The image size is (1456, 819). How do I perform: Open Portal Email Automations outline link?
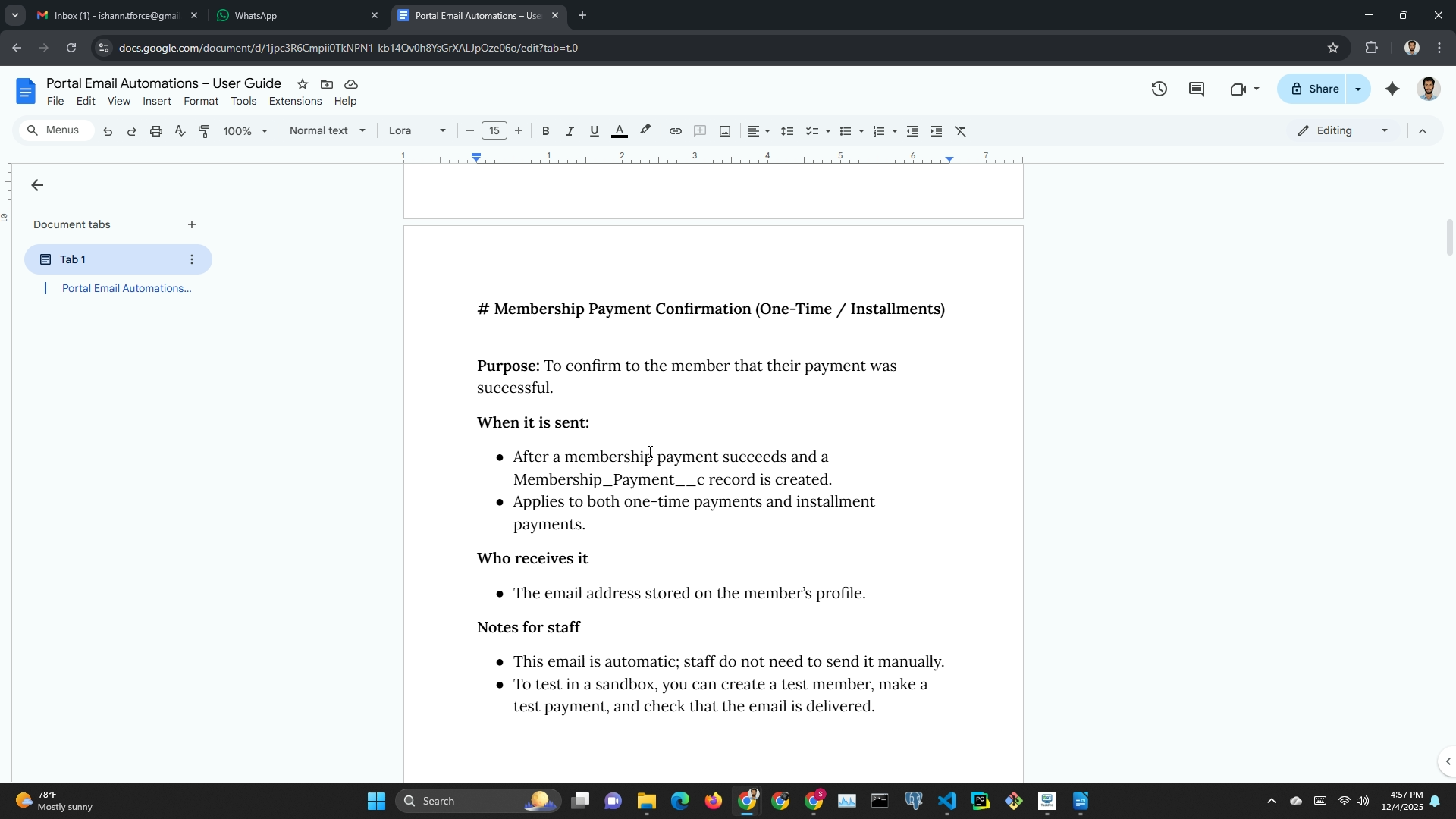(x=127, y=288)
